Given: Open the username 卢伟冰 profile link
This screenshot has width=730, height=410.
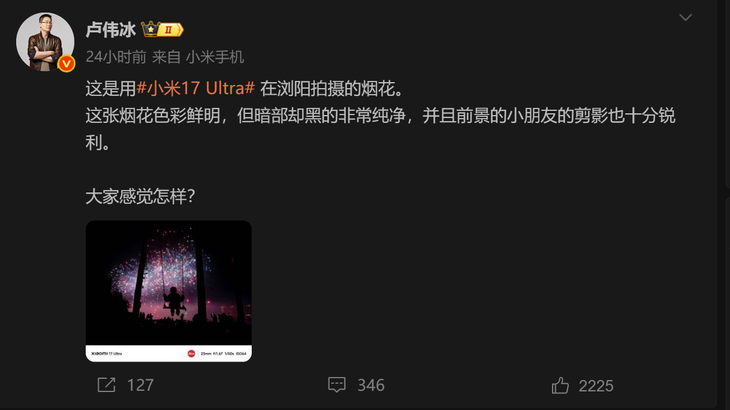Looking at the screenshot, I should pos(111,30).
